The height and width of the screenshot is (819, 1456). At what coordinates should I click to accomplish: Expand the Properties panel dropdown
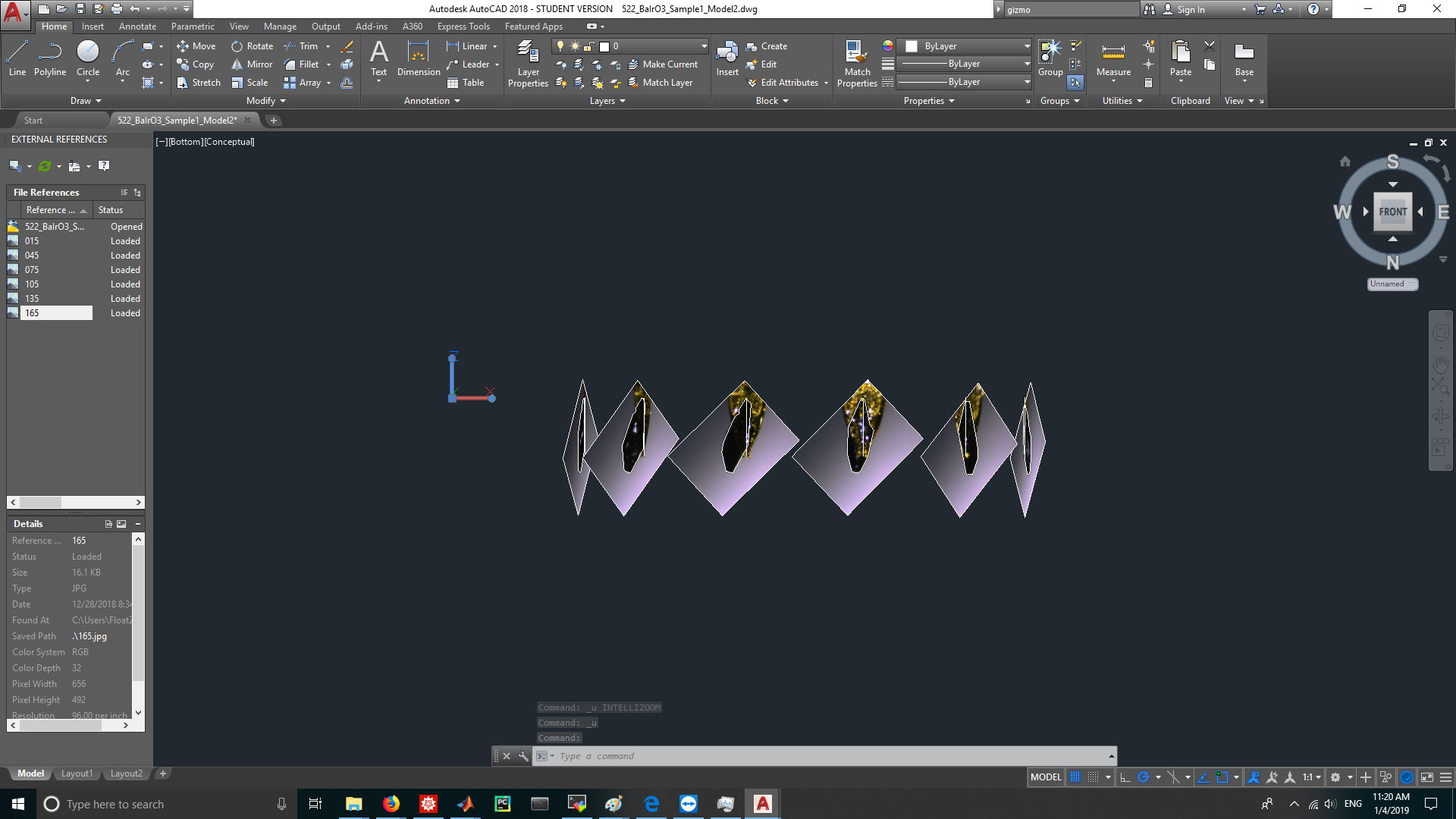point(929,101)
